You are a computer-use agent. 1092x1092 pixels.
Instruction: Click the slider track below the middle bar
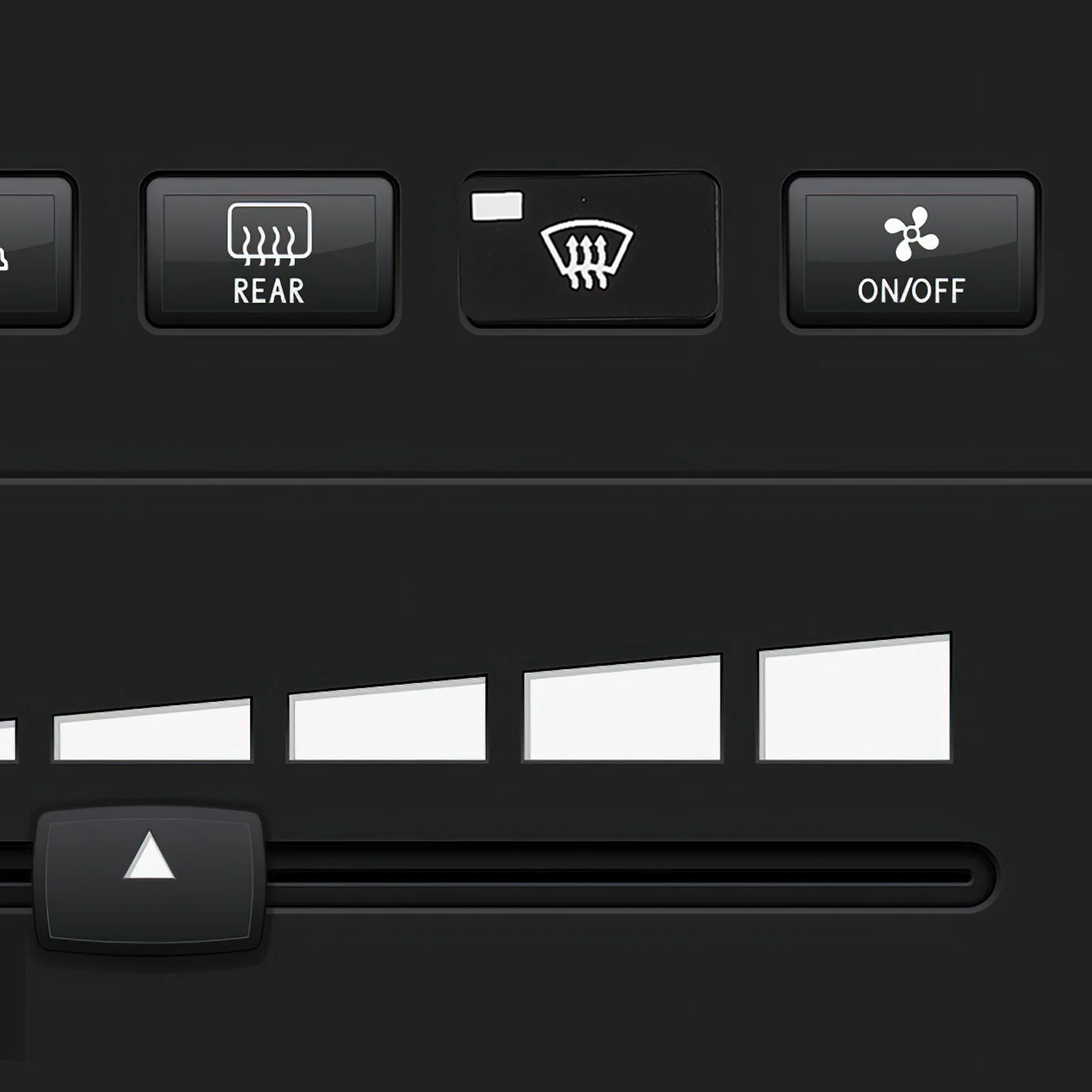(x=388, y=876)
